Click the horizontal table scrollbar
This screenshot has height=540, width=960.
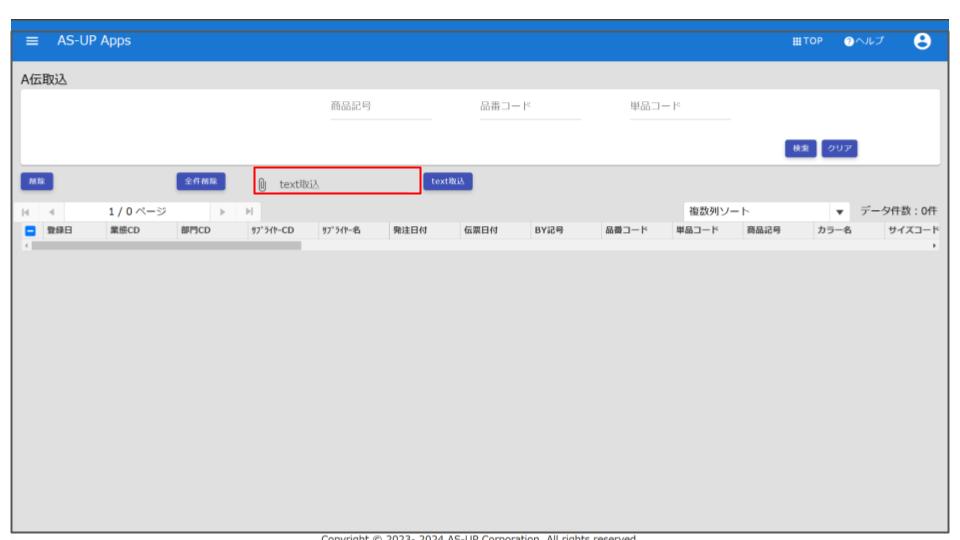[165, 245]
